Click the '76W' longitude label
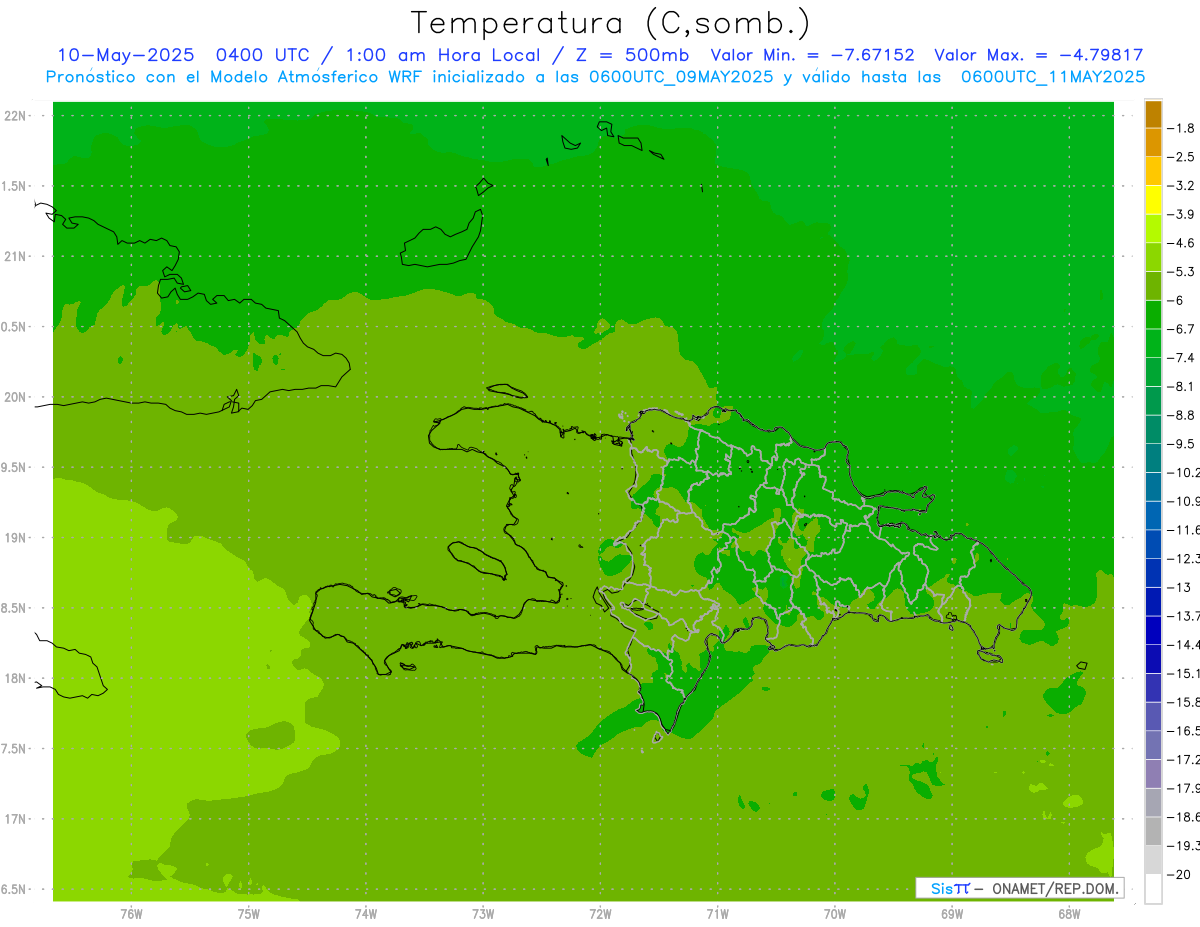This screenshot has width=1200, height=927. pyautogui.click(x=131, y=914)
